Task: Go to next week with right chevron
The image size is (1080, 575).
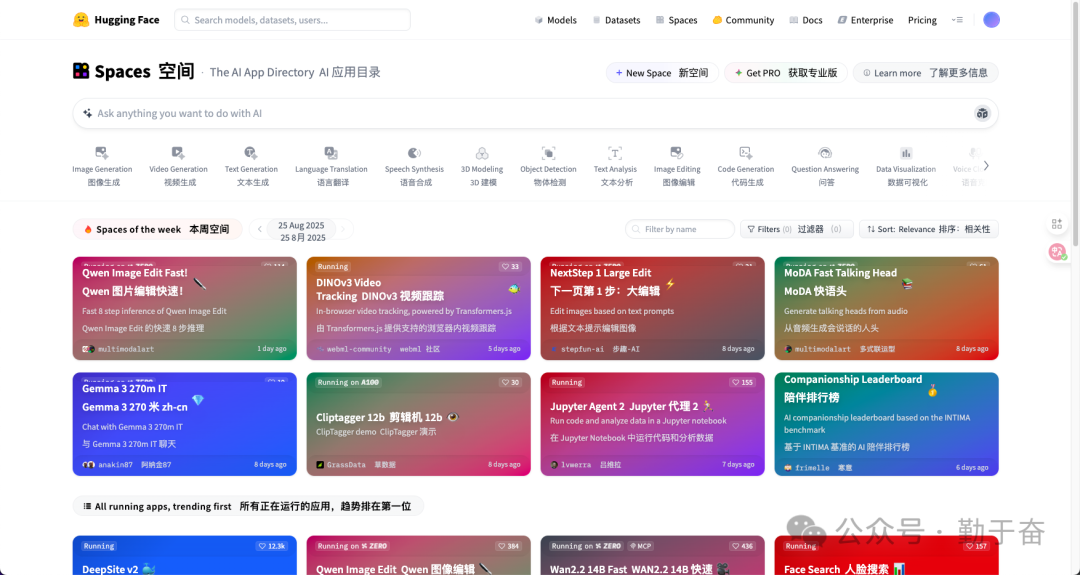Action: click(x=343, y=229)
